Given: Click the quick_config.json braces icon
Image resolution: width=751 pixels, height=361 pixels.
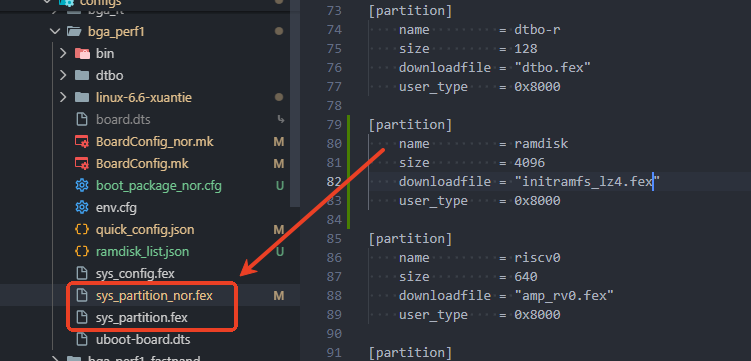Looking at the screenshot, I should click(x=82, y=230).
